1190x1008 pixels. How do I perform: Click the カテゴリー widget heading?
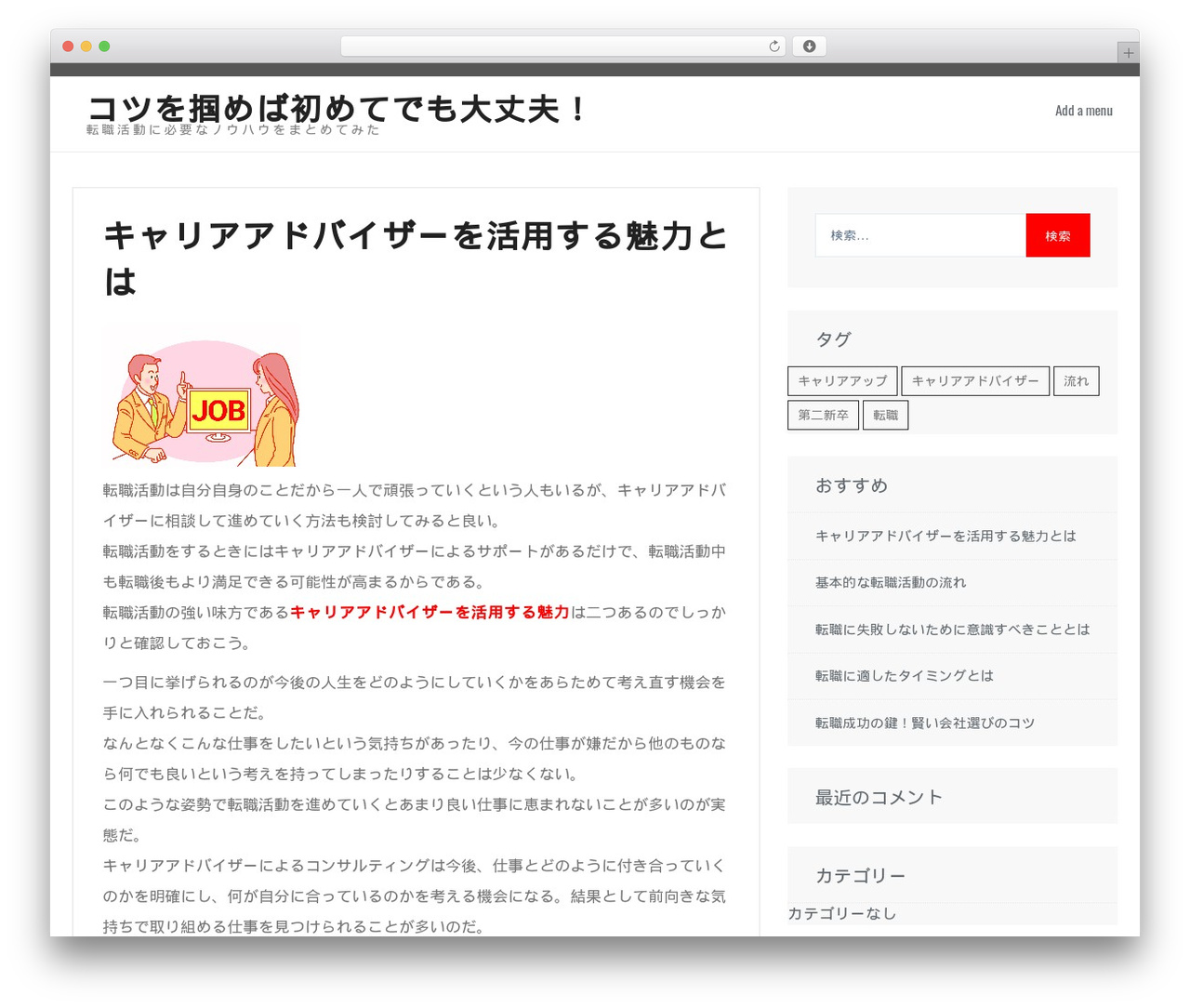tap(860, 876)
